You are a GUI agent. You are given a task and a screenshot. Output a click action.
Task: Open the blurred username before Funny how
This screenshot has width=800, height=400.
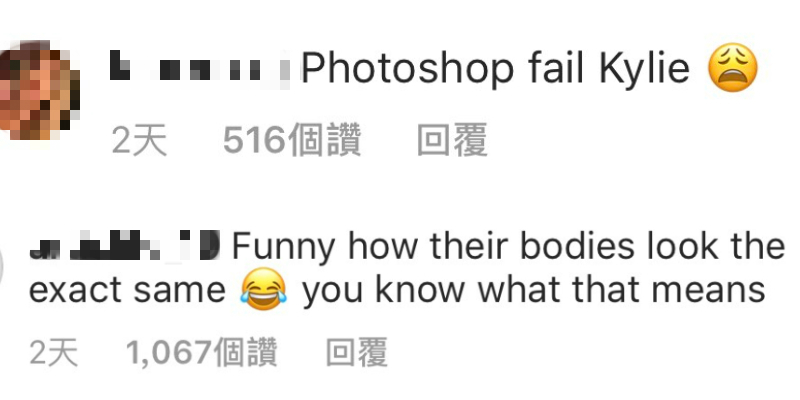(124, 246)
